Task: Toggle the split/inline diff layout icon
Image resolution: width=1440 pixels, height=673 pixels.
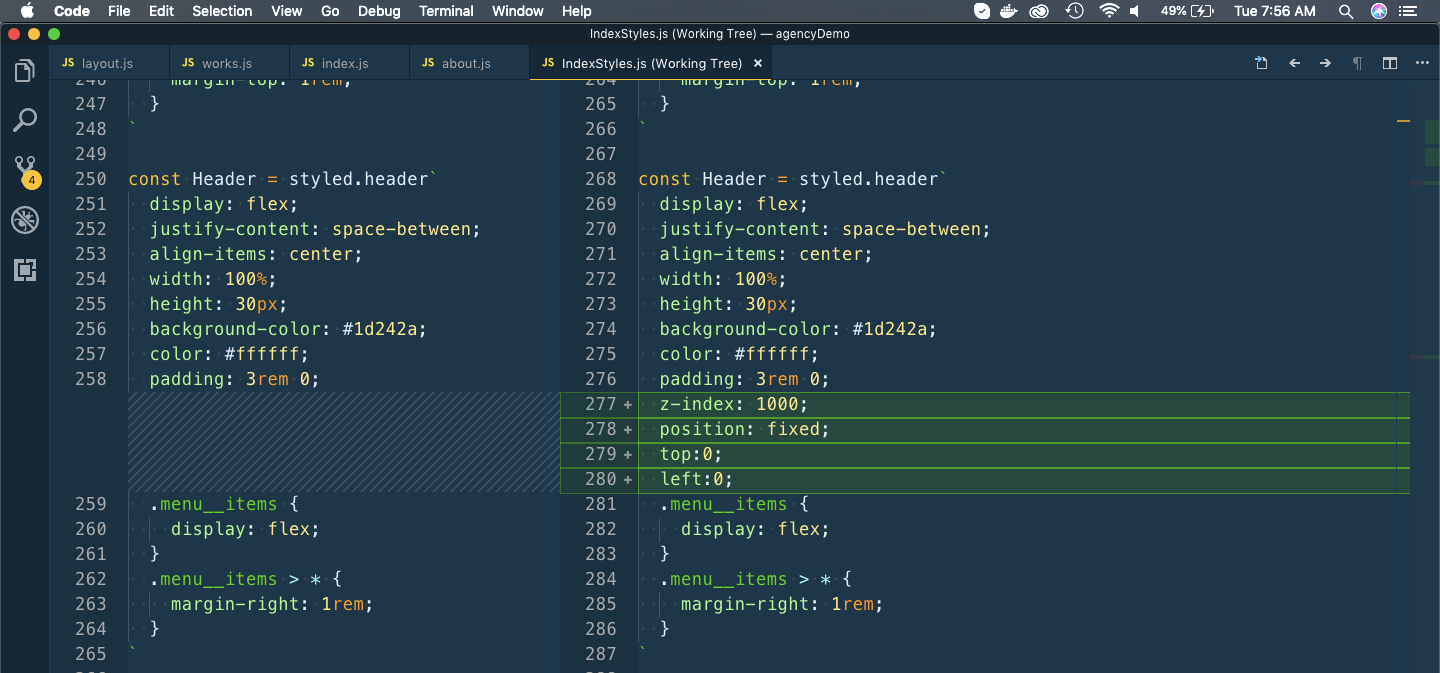Action: [x=1389, y=63]
